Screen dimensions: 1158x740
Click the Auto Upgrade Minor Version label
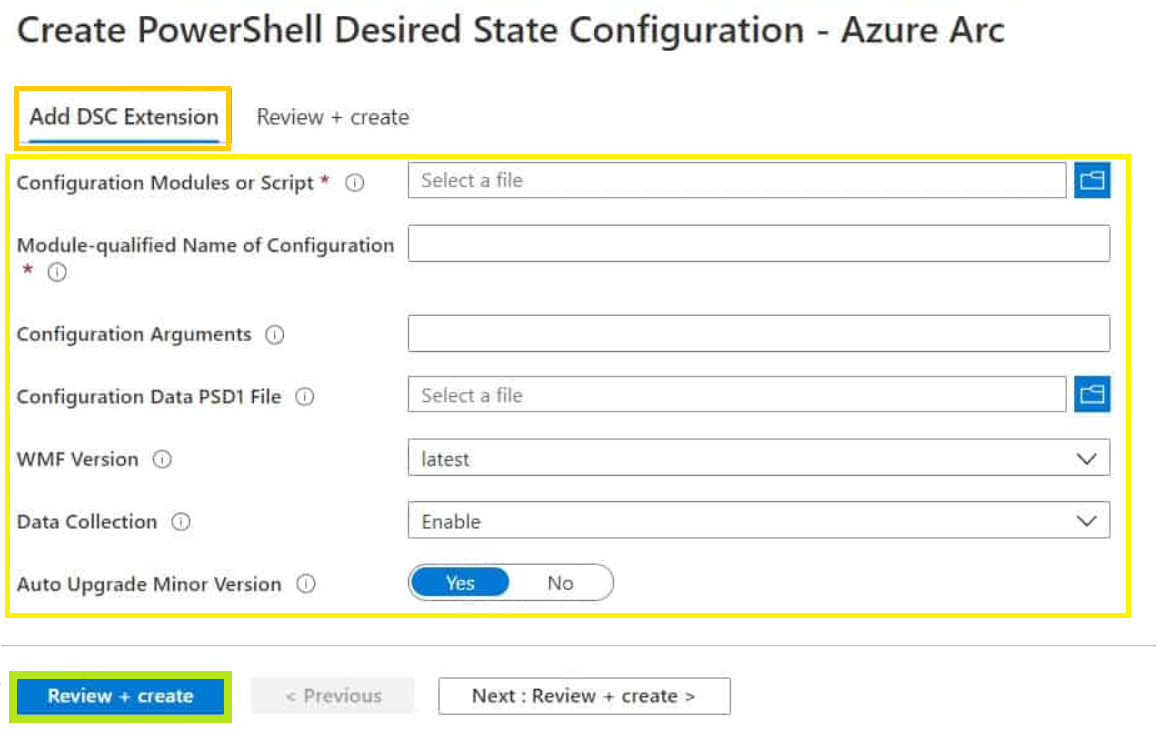149,584
